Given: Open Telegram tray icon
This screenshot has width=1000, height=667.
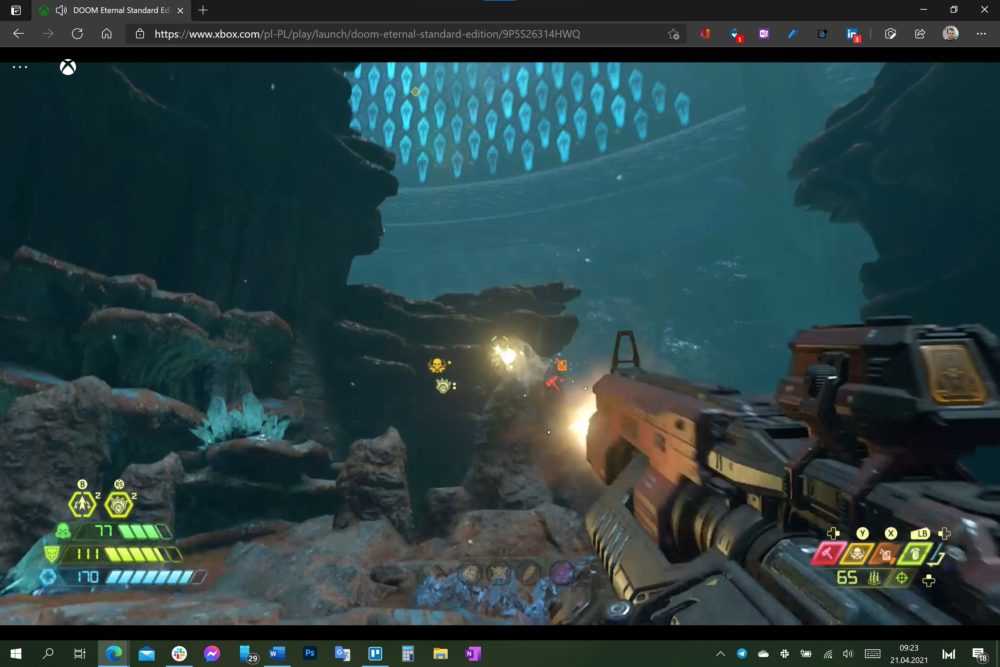Looking at the screenshot, I should pyautogui.click(x=742, y=654).
